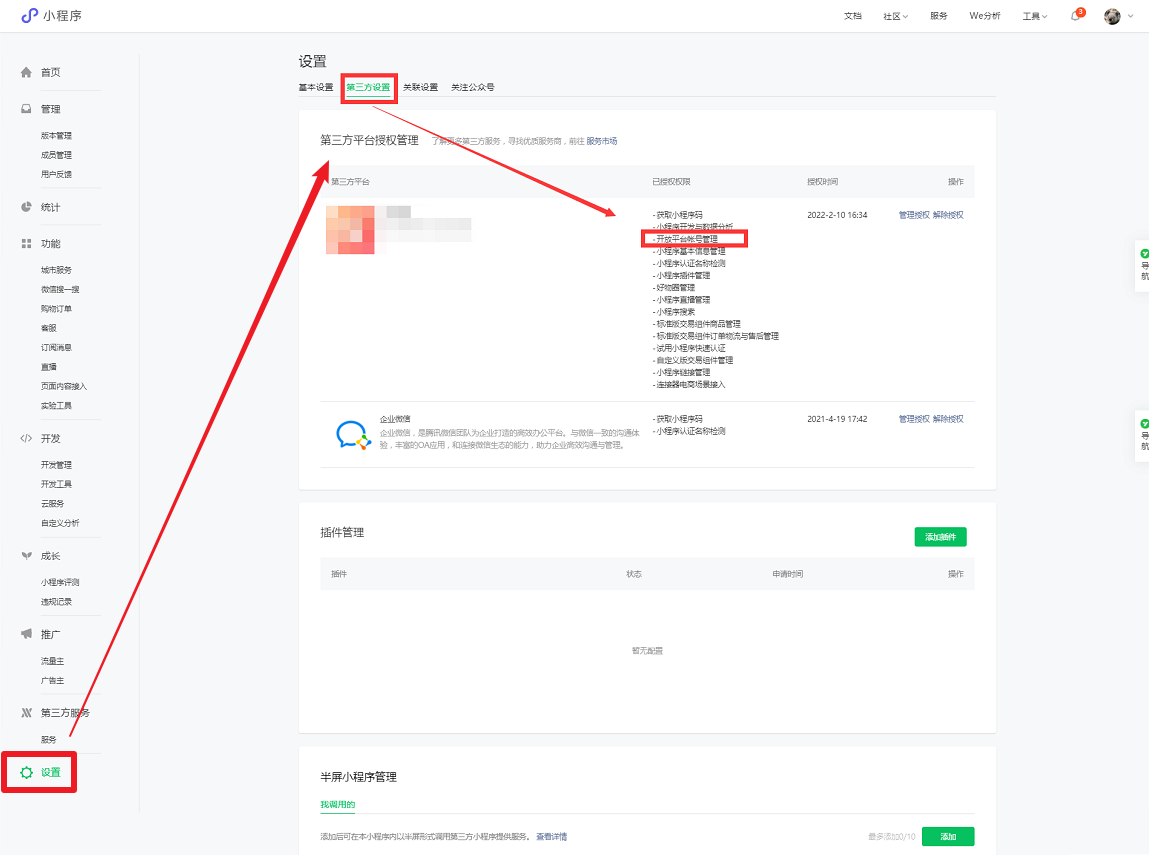Image resolution: width=1149 pixels, height=855 pixels.
Task: Click the 功能 grid icon
Action: [26, 243]
